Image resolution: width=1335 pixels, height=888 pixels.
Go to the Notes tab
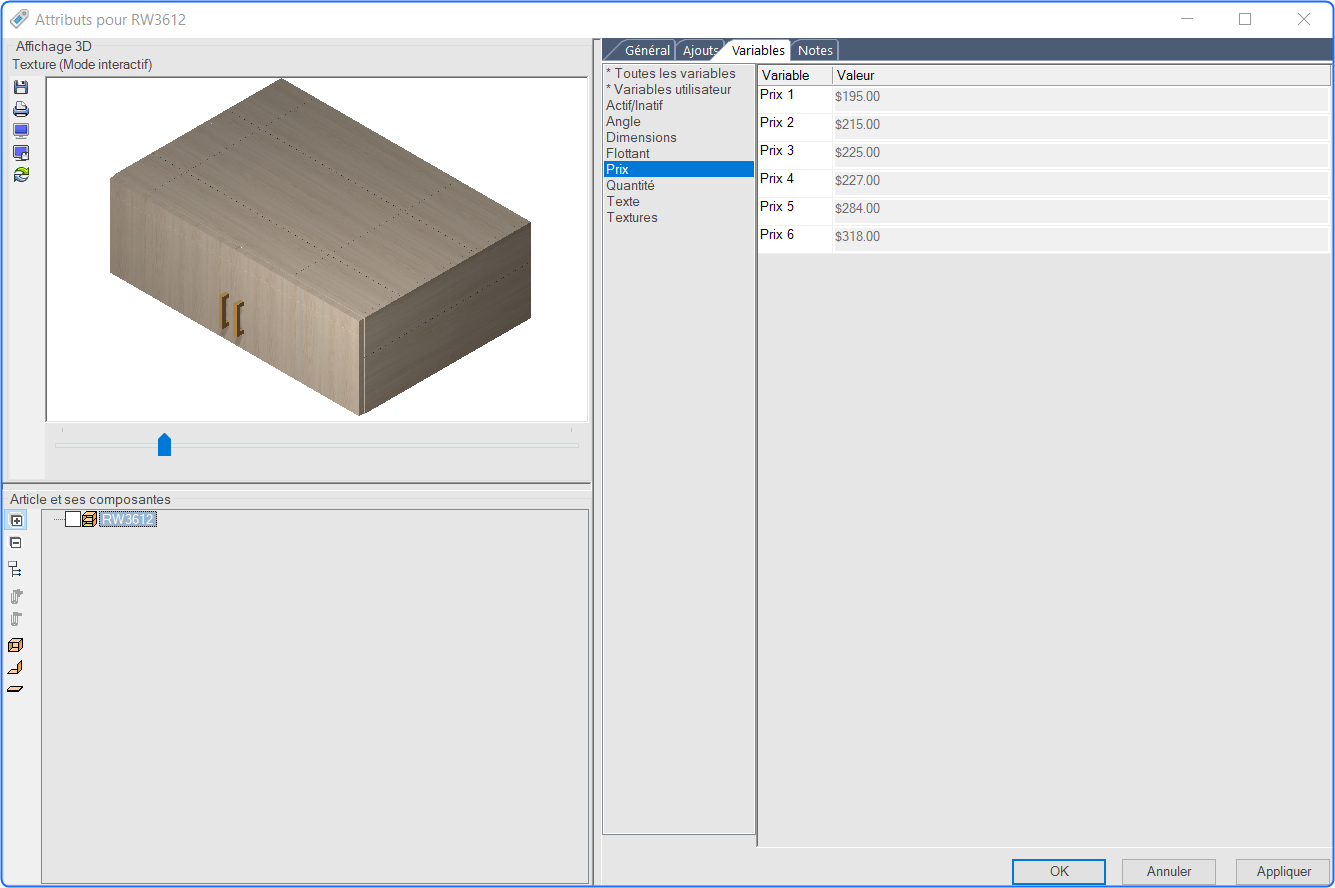coord(815,50)
